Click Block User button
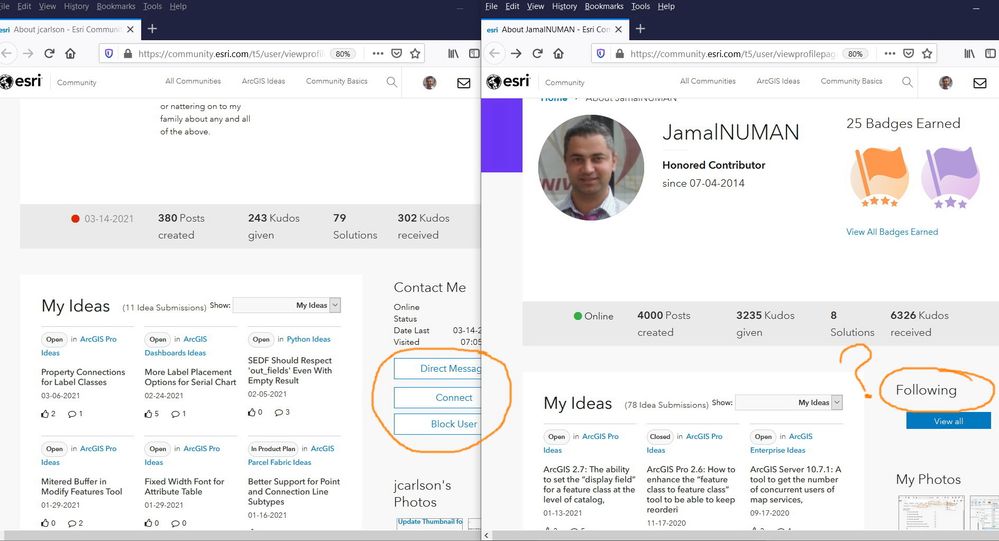The width and height of the screenshot is (999, 541). 438,424
